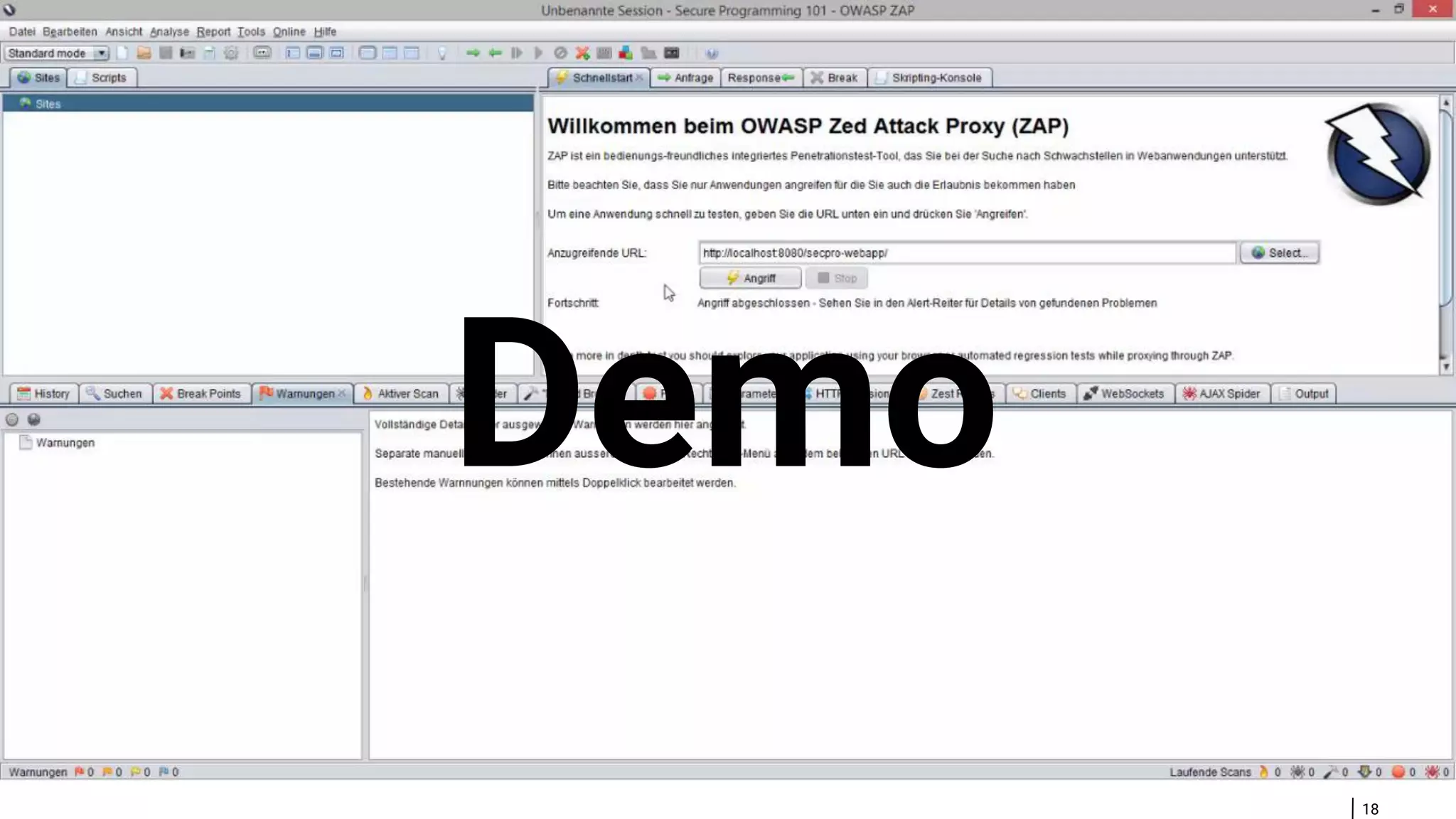
Task: Toggle break on all responses left arrow
Action: [x=495, y=53]
